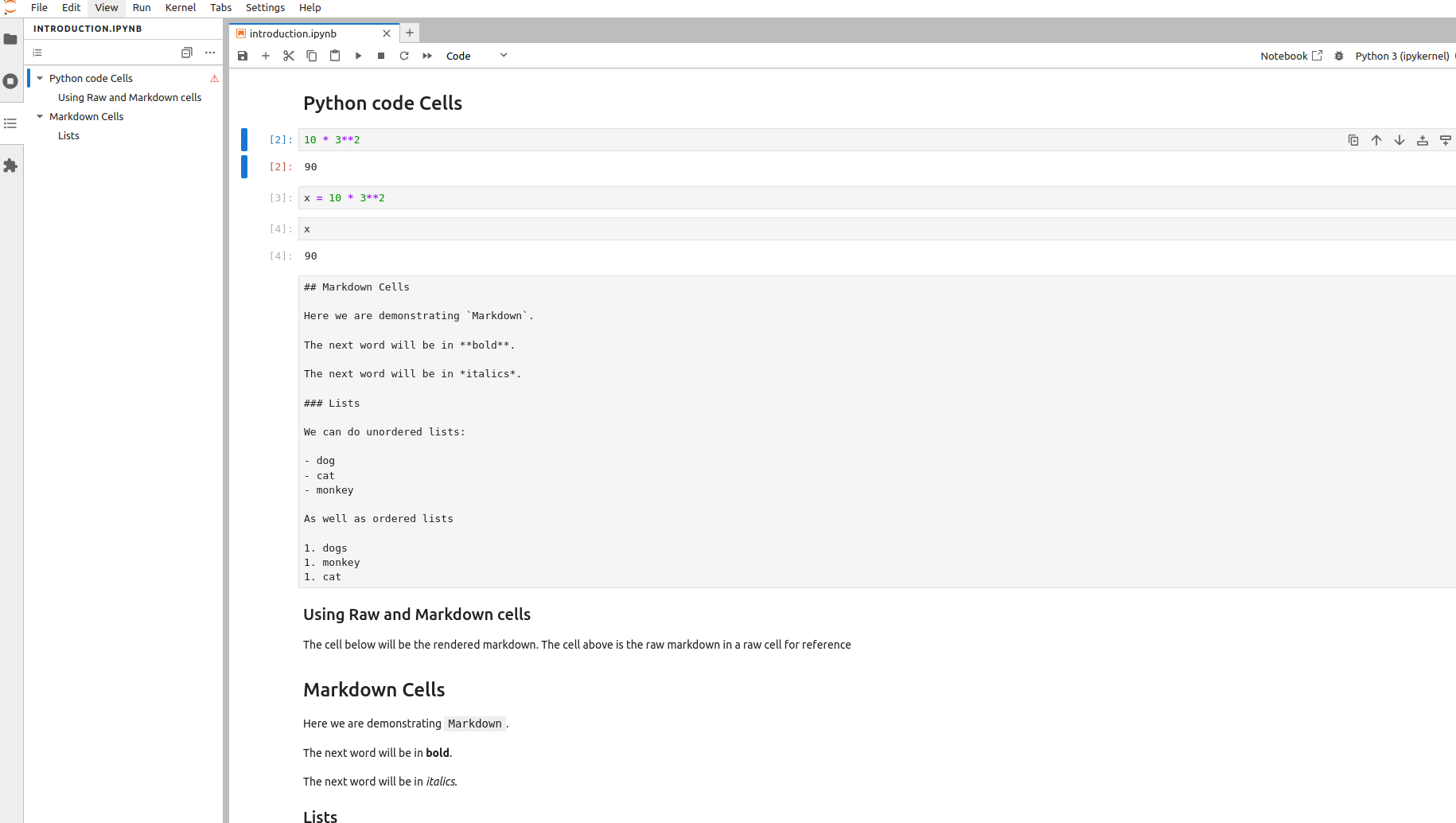Collapse the Markdown Cells tree section
Image resolution: width=1456 pixels, height=823 pixels.
point(40,116)
